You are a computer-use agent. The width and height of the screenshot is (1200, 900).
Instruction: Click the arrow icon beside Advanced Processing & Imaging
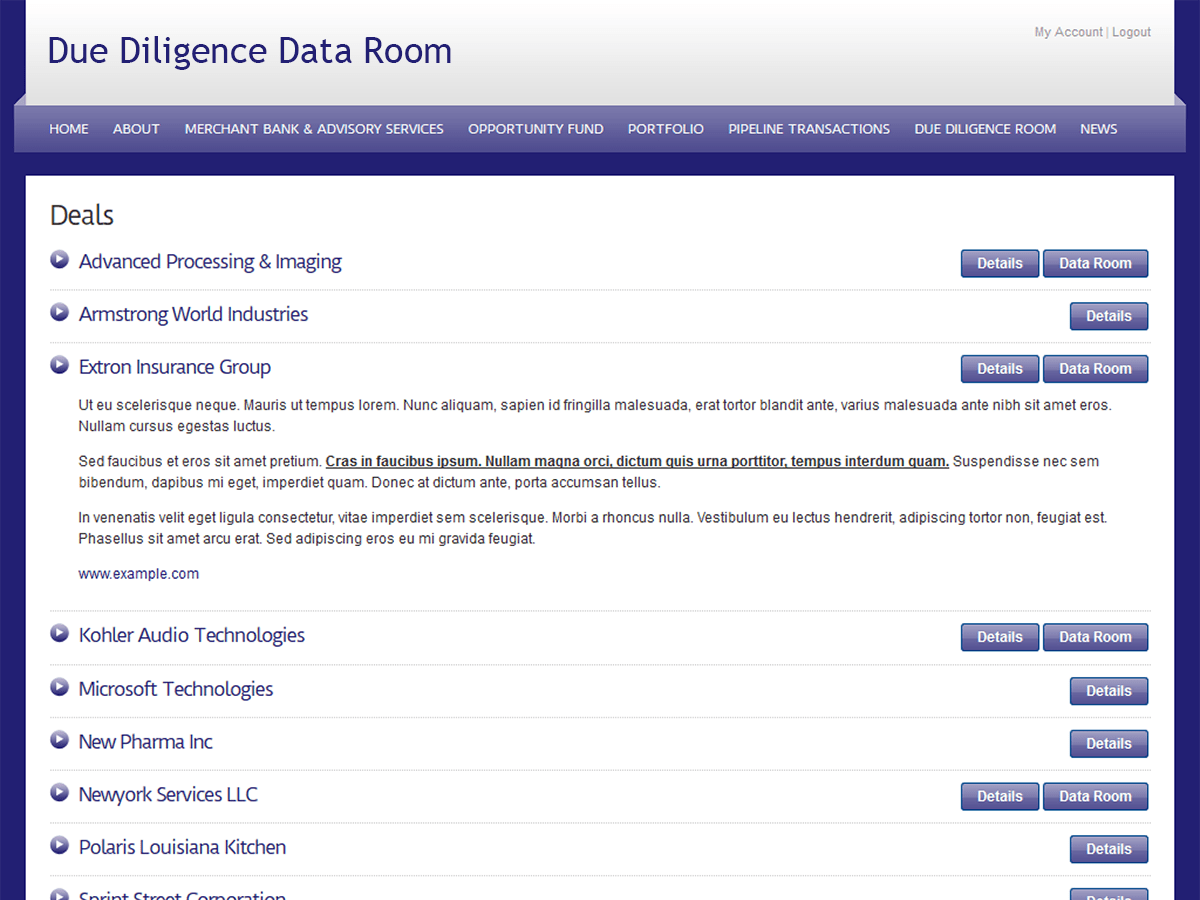pos(59,259)
